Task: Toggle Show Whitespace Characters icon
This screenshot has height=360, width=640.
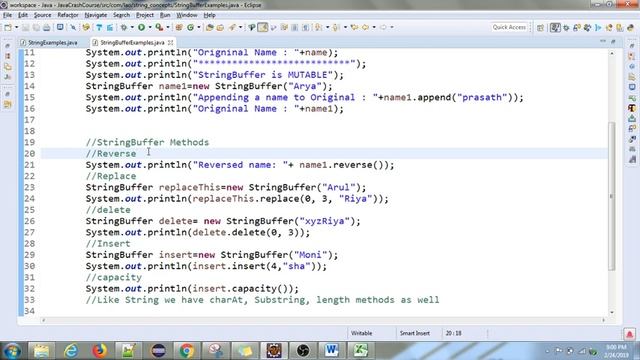Action: [x=305, y=27]
